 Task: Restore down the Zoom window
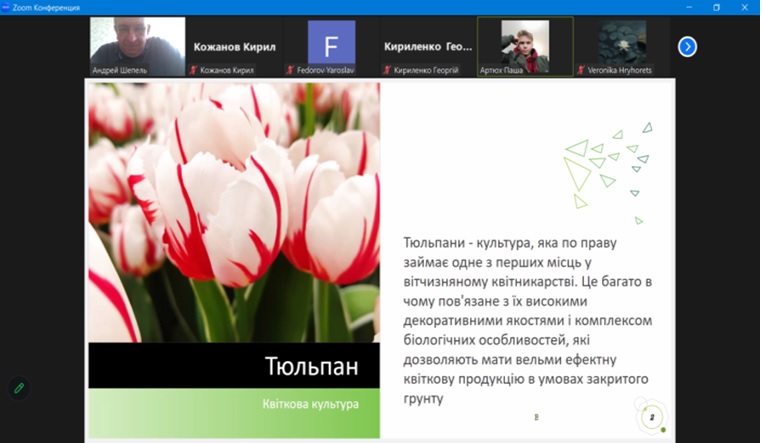point(716,7)
